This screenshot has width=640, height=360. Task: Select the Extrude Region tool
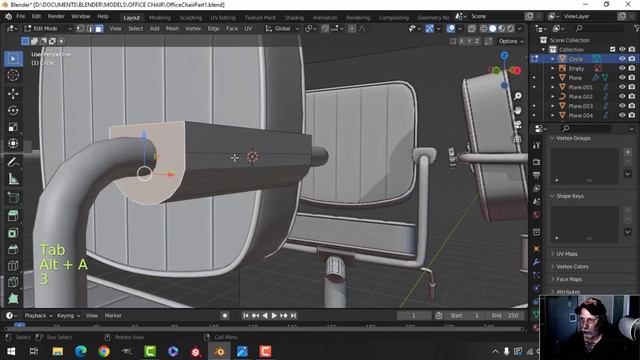point(13,216)
